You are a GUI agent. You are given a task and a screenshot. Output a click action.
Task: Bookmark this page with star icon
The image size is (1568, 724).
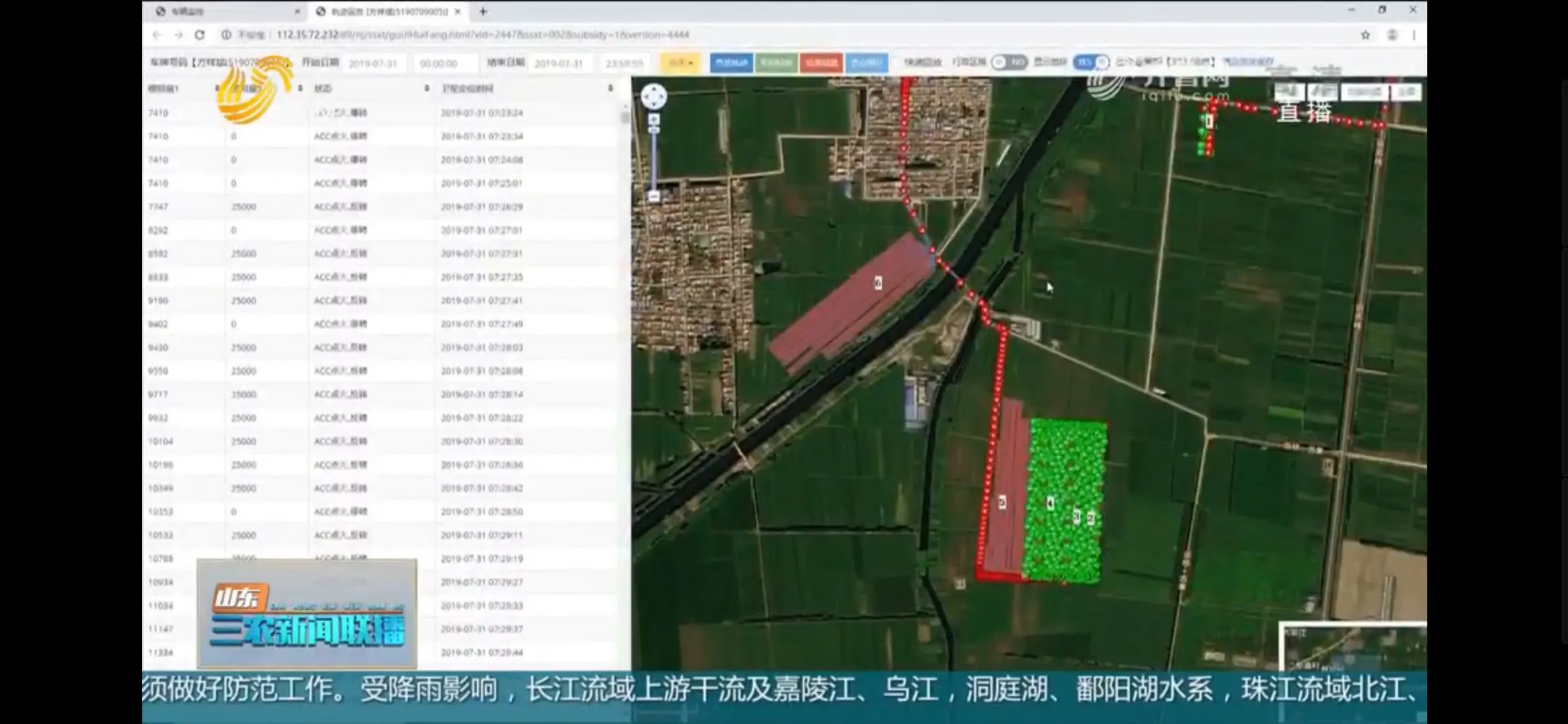pyautogui.click(x=1365, y=35)
